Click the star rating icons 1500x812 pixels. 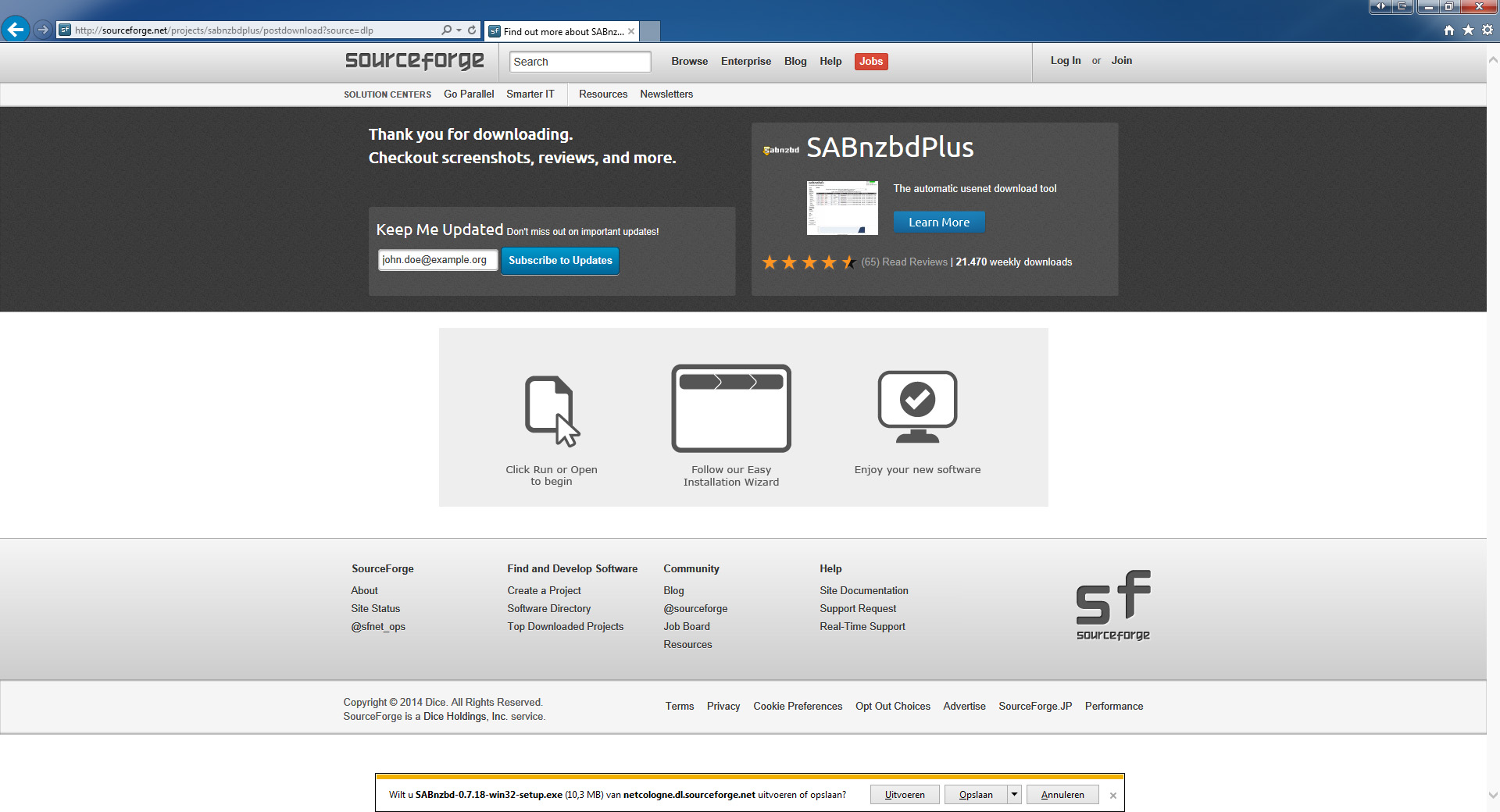coord(809,262)
